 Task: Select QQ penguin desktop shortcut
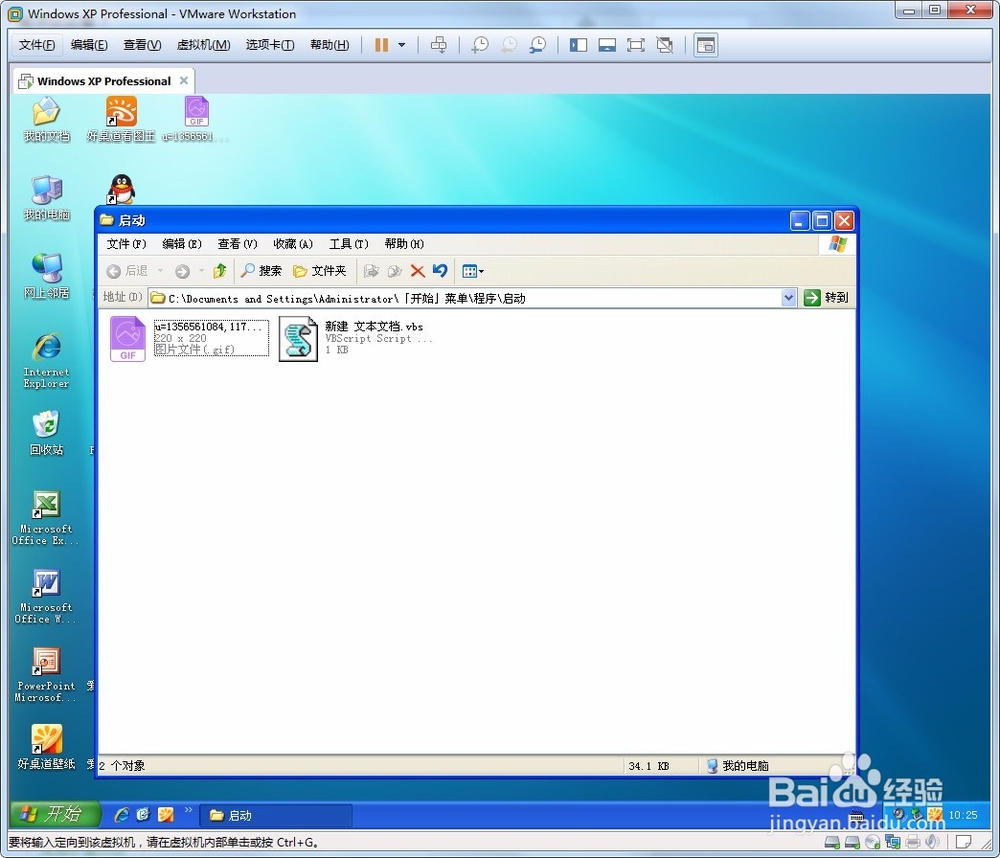[121, 189]
